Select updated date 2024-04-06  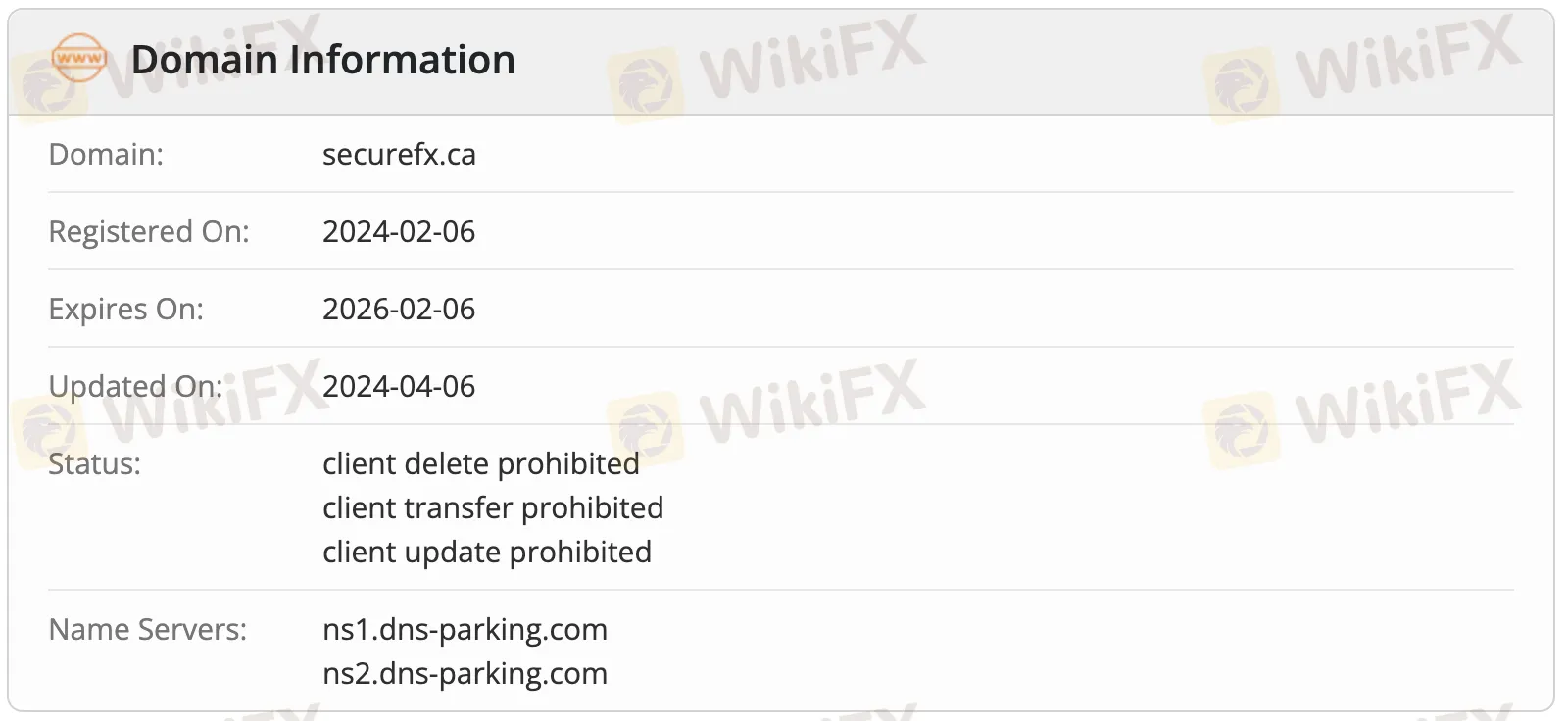coord(399,386)
